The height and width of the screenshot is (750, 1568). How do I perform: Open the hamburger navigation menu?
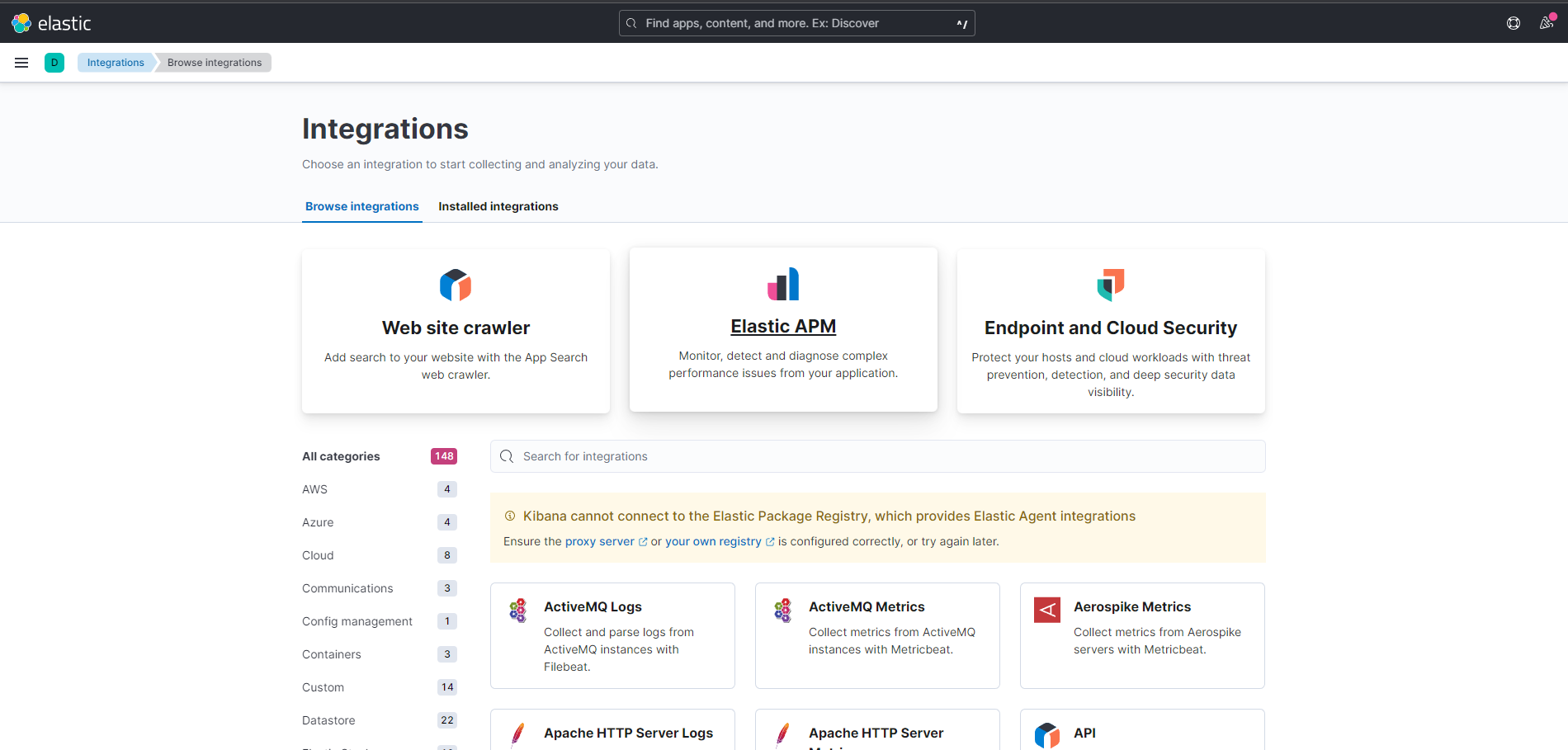click(21, 63)
